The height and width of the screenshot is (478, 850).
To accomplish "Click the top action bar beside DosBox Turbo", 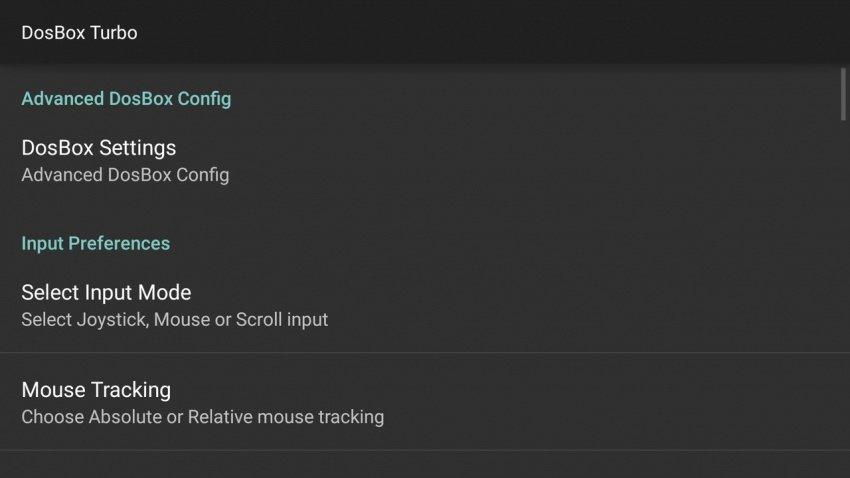I will [488, 33].
